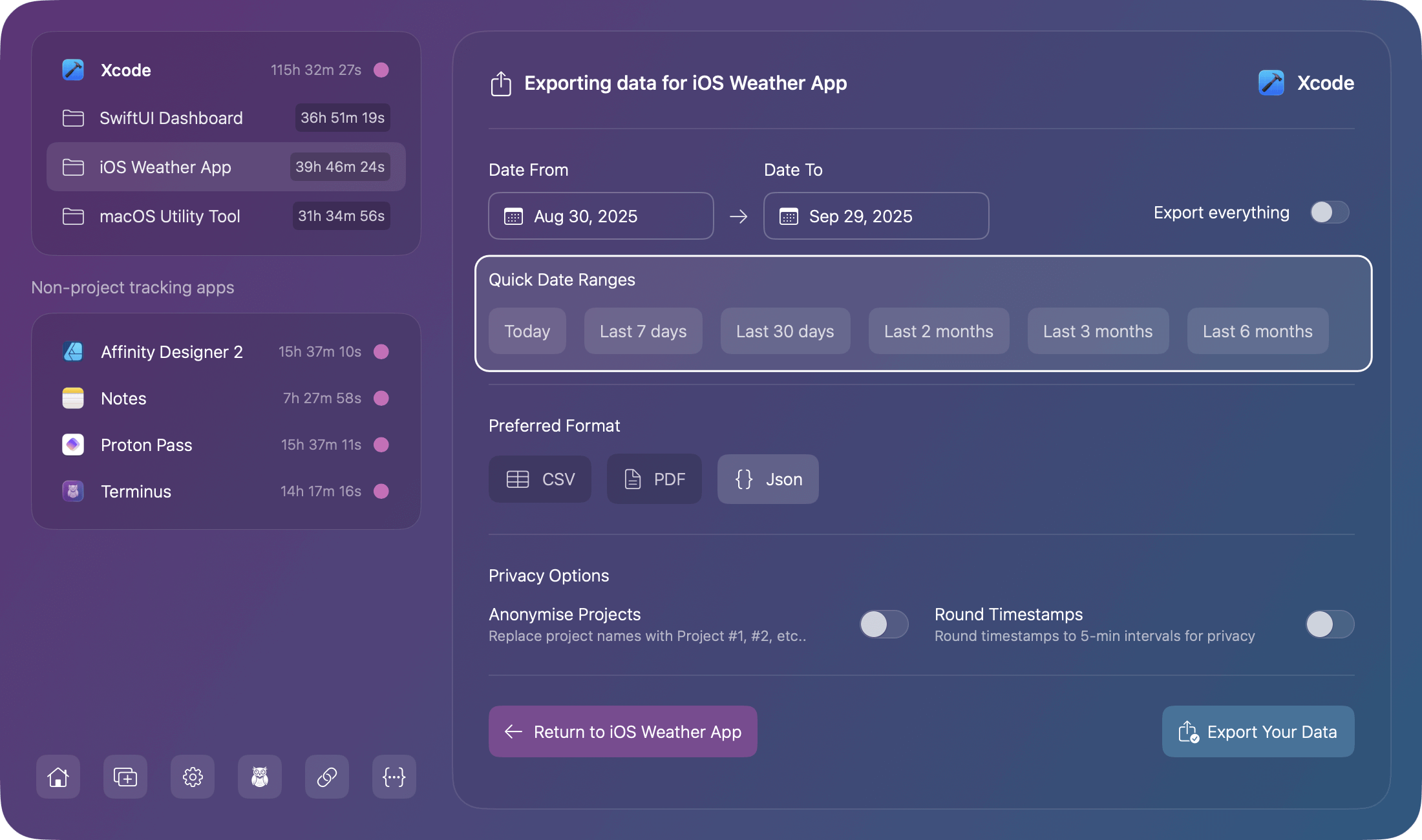Select the Proton Pass app icon
Image resolution: width=1422 pixels, height=840 pixels.
coord(72,445)
